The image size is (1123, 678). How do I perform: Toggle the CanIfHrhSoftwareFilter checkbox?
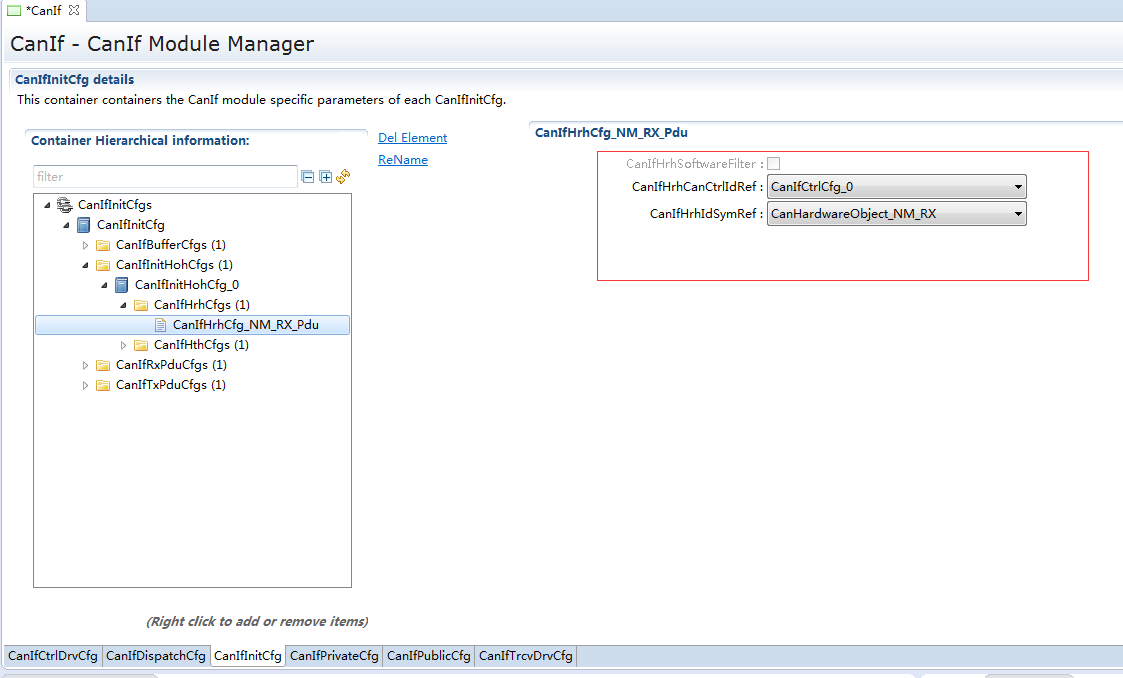[774, 163]
